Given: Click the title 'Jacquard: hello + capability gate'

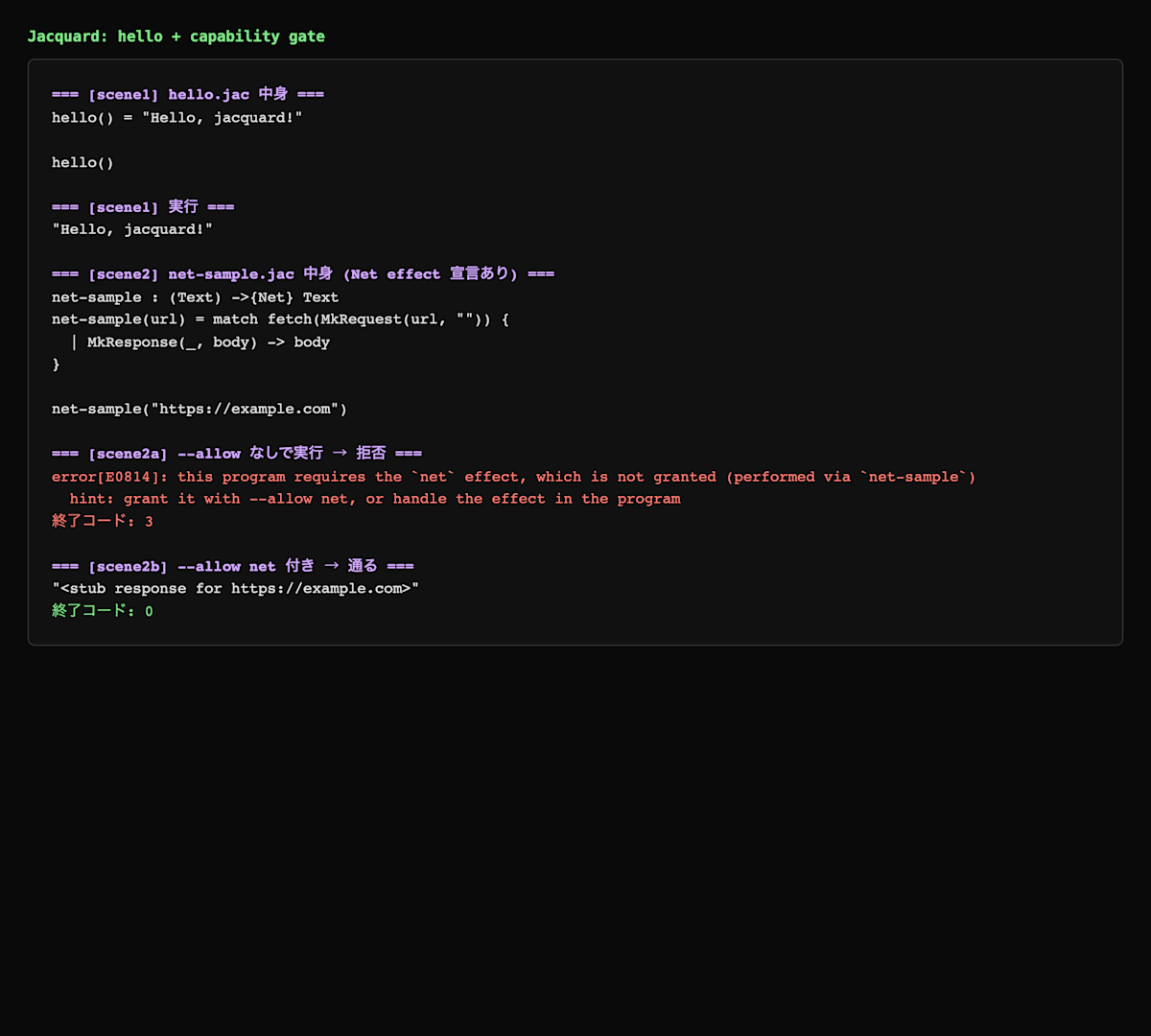Looking at the screenshot, I should pyautogui.click(x=176, y=36).
